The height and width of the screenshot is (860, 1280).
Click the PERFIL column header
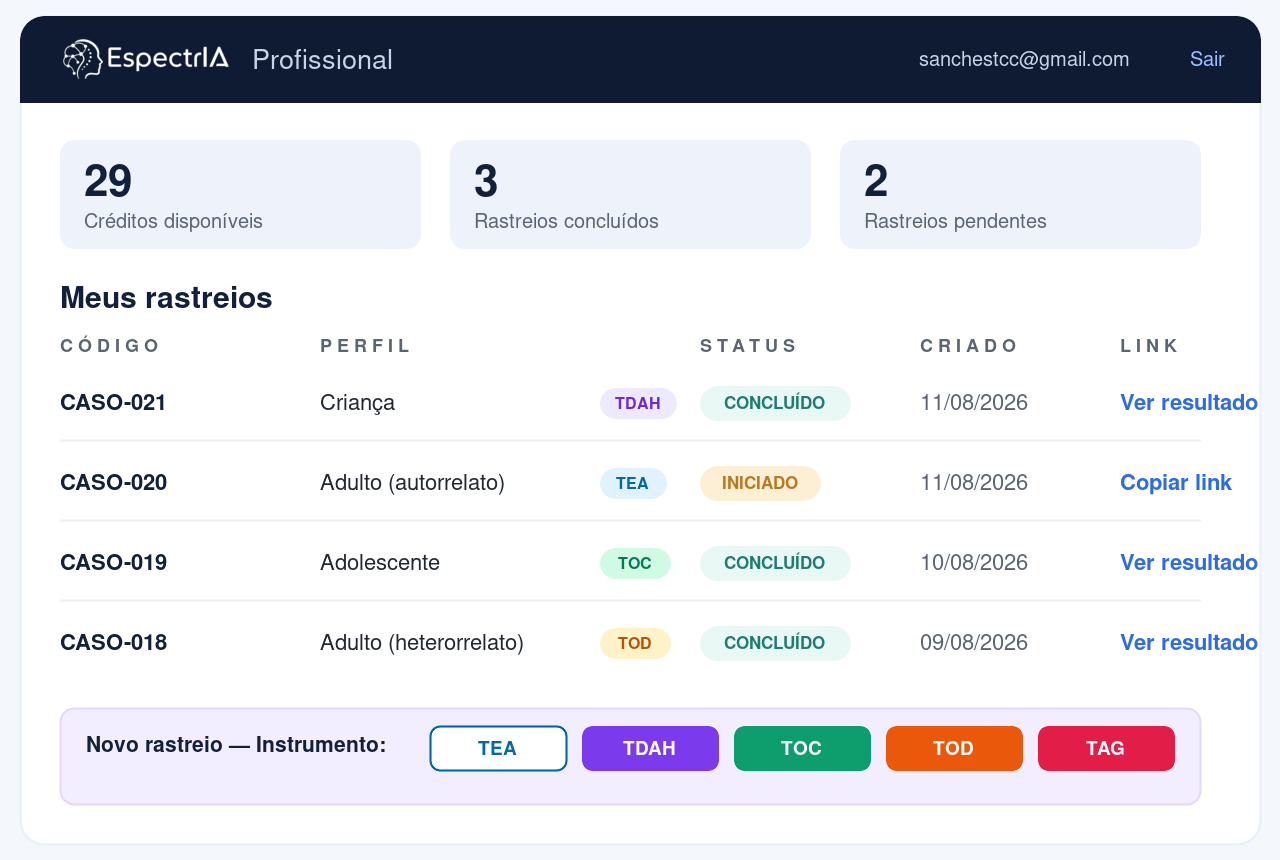366,346
